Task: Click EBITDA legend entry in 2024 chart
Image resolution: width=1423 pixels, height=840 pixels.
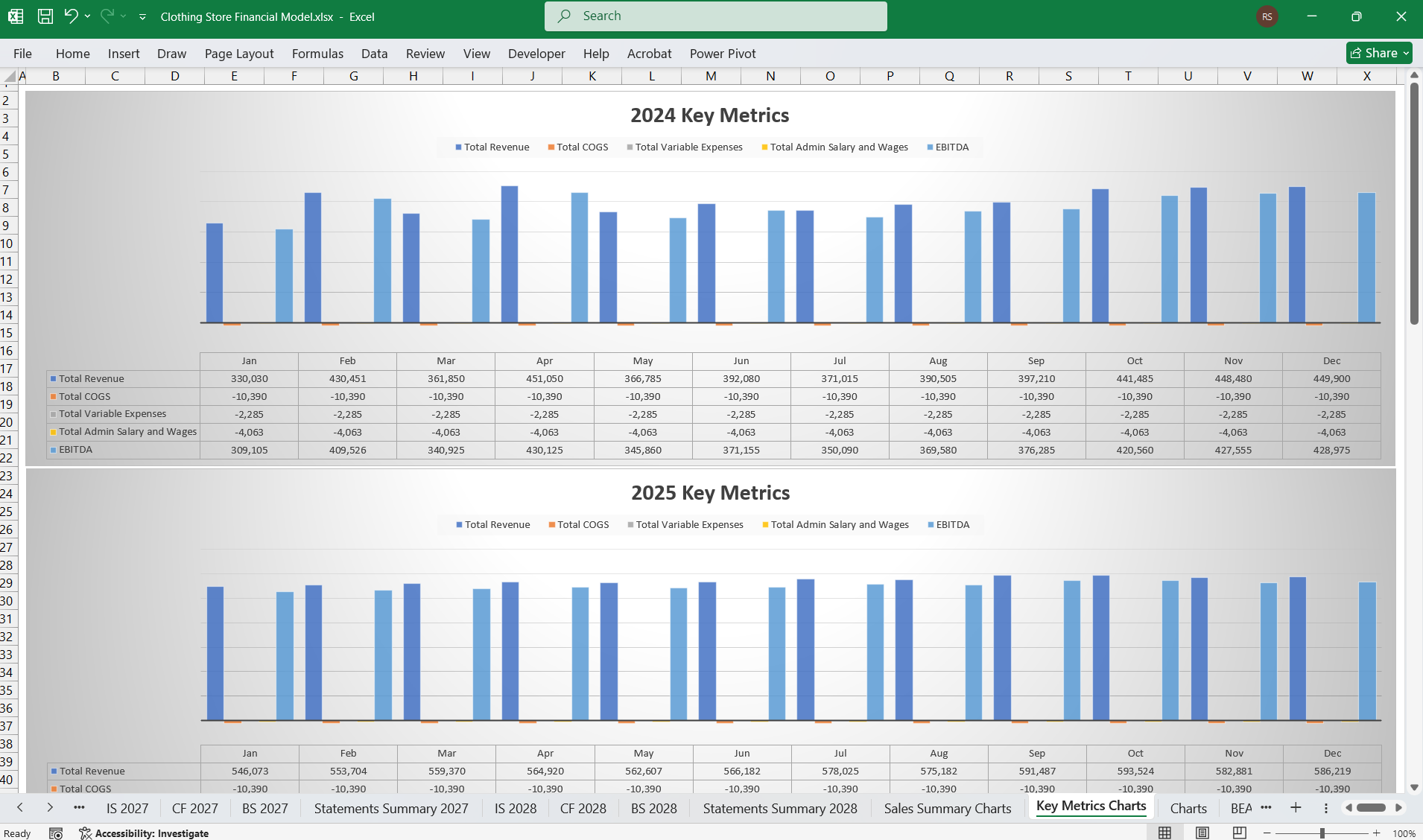Action: click(x=948, y=147)
